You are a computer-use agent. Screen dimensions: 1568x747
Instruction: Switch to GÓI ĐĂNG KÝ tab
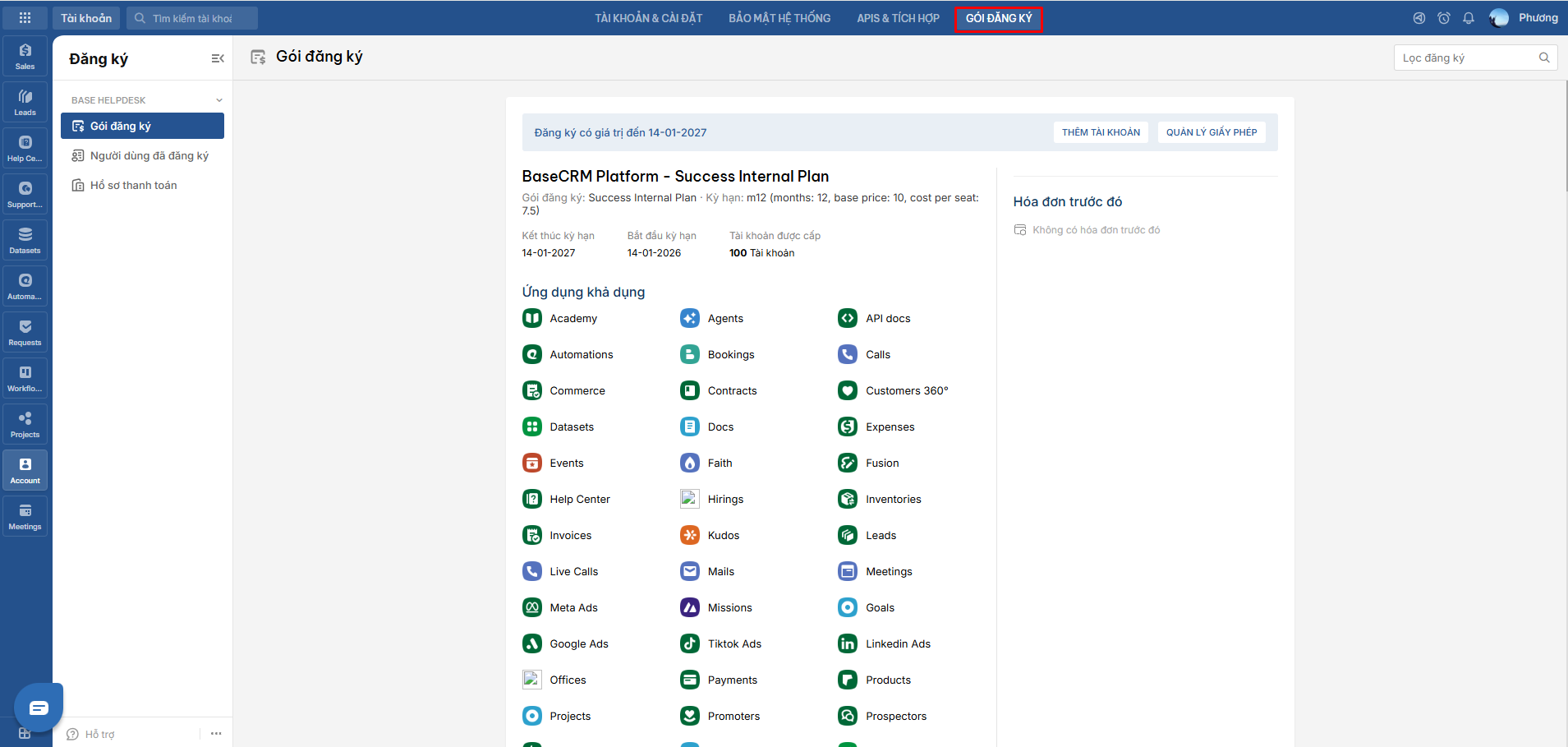coord(999,18)
